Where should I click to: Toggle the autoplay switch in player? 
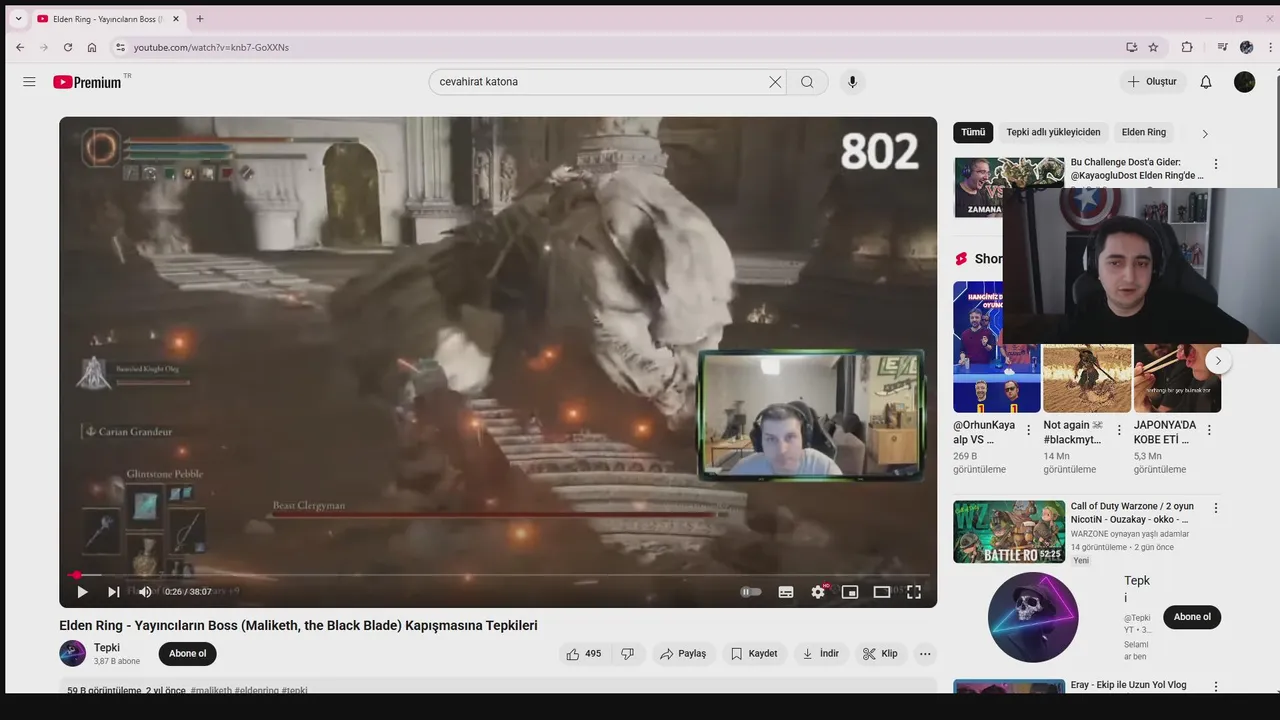pos(751,592)
